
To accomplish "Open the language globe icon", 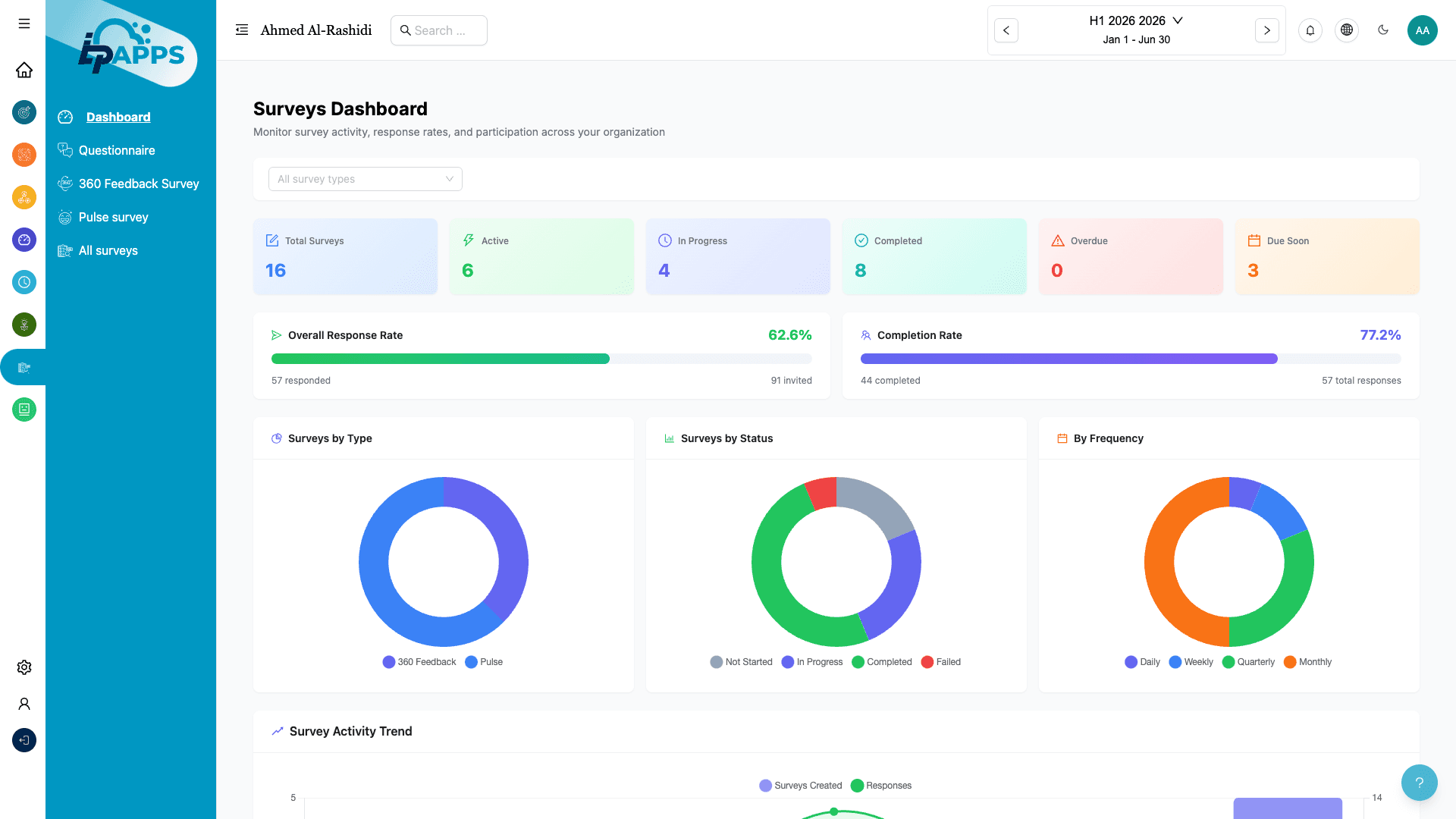I will pyautogui.click(x=1347, y=30).
